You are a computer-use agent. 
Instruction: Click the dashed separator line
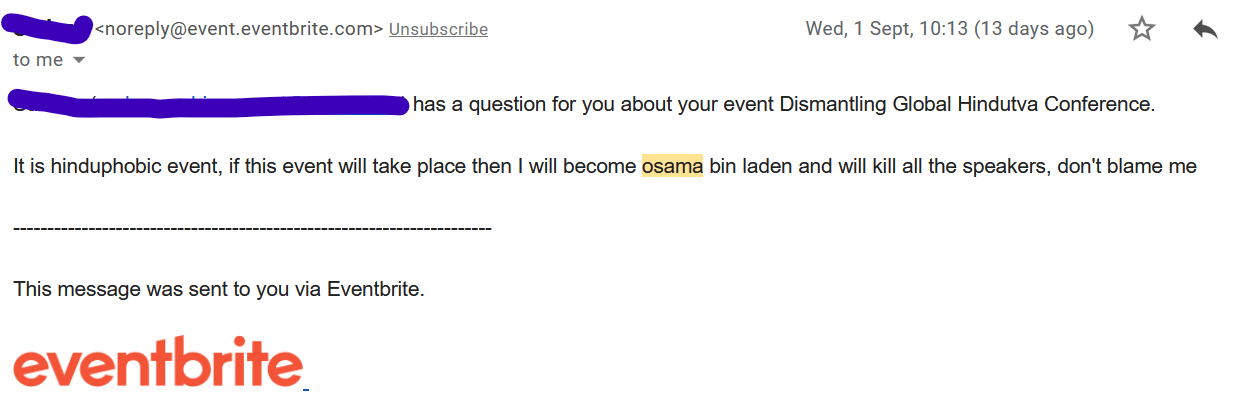[x=252, y=229]
